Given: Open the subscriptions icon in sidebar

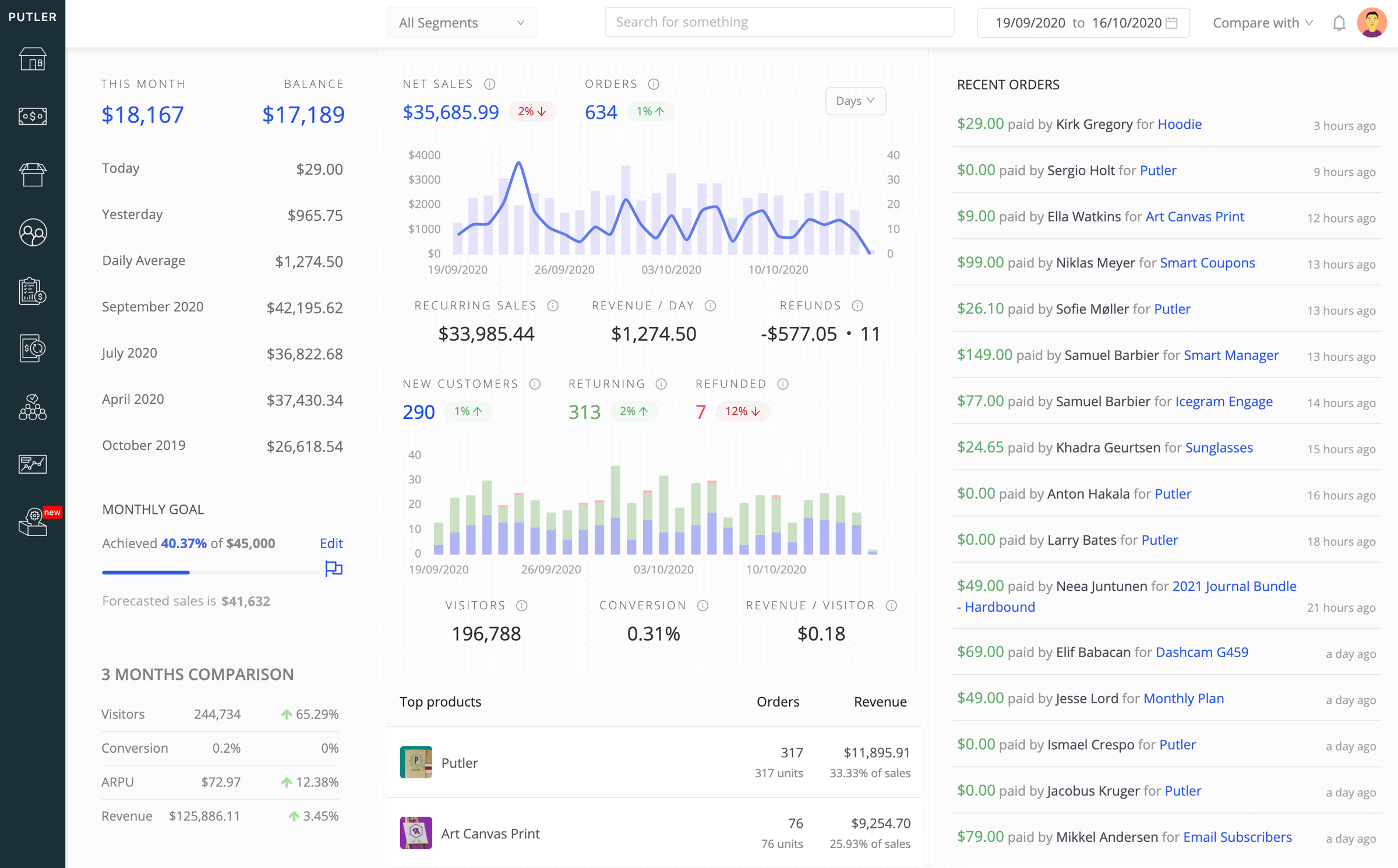Looking at the screenshot, I should point(33,348).
